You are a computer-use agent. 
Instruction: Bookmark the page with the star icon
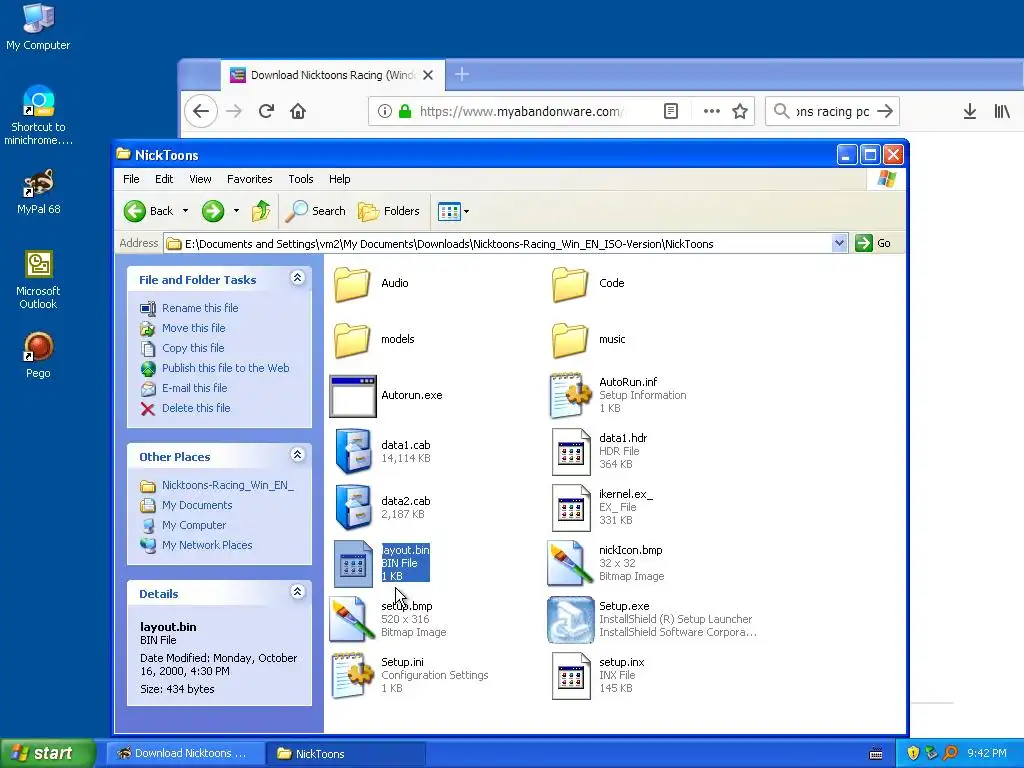[x=740, y=111]
